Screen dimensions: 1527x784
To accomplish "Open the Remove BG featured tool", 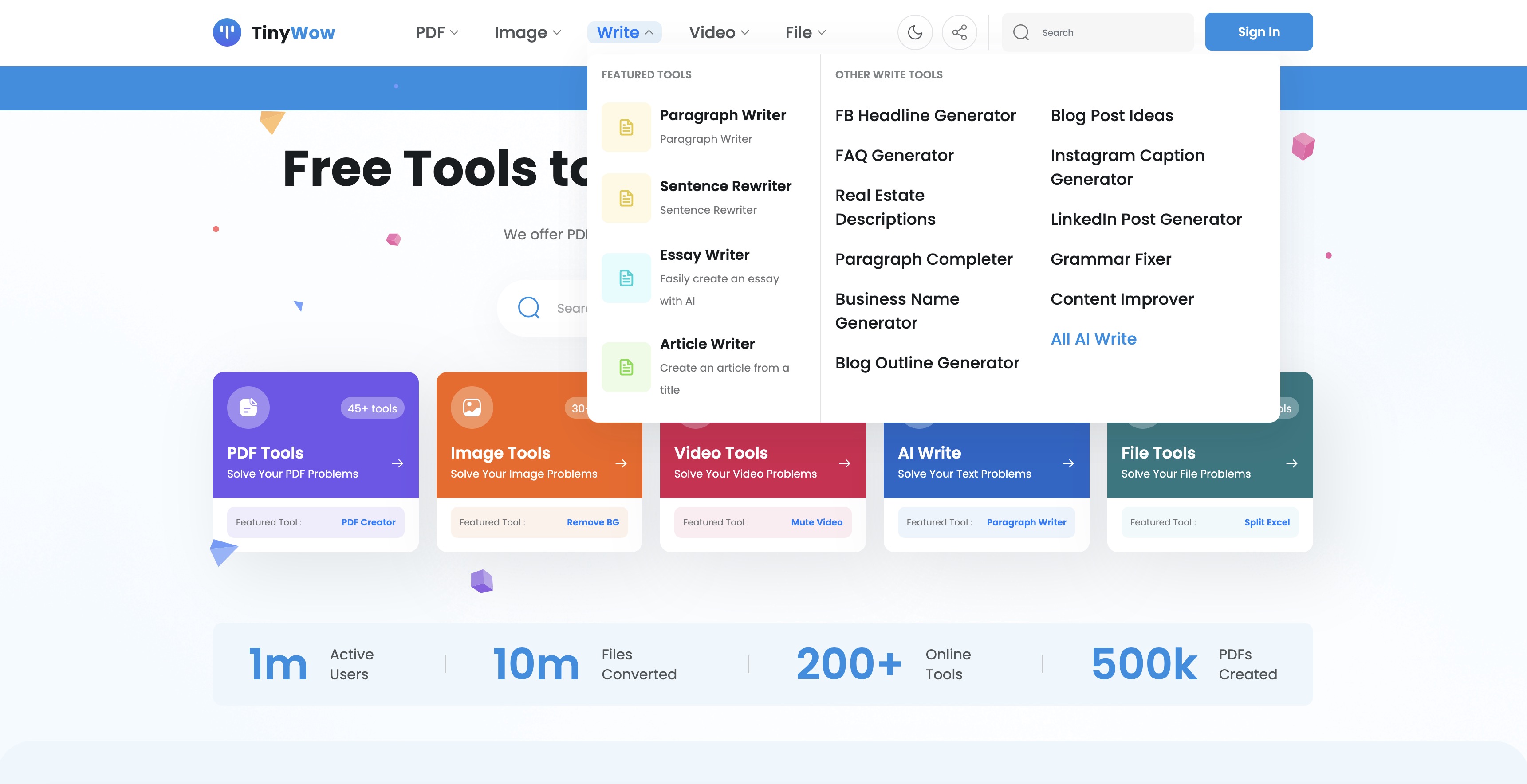I will pyautogui.click(x=593, y=522).
